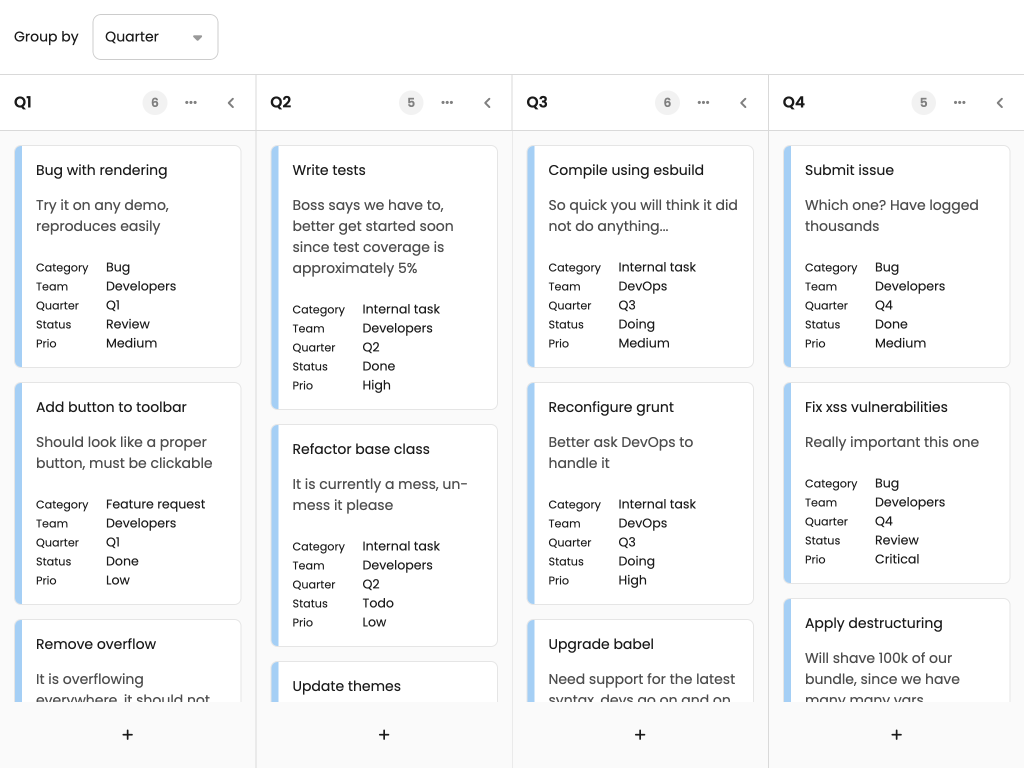Open the Group by dropdown
The image size is (1024, 768).
pos(155,36)
